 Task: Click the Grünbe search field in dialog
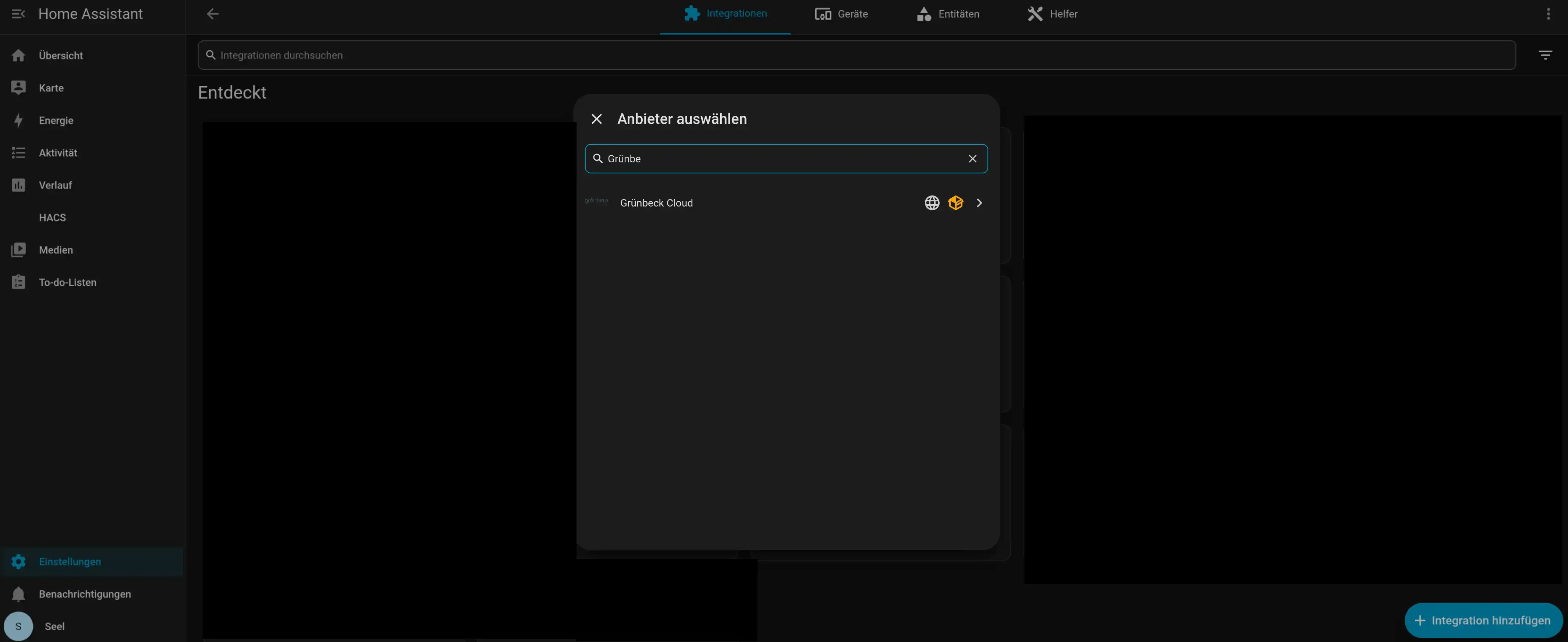point(786,158)
